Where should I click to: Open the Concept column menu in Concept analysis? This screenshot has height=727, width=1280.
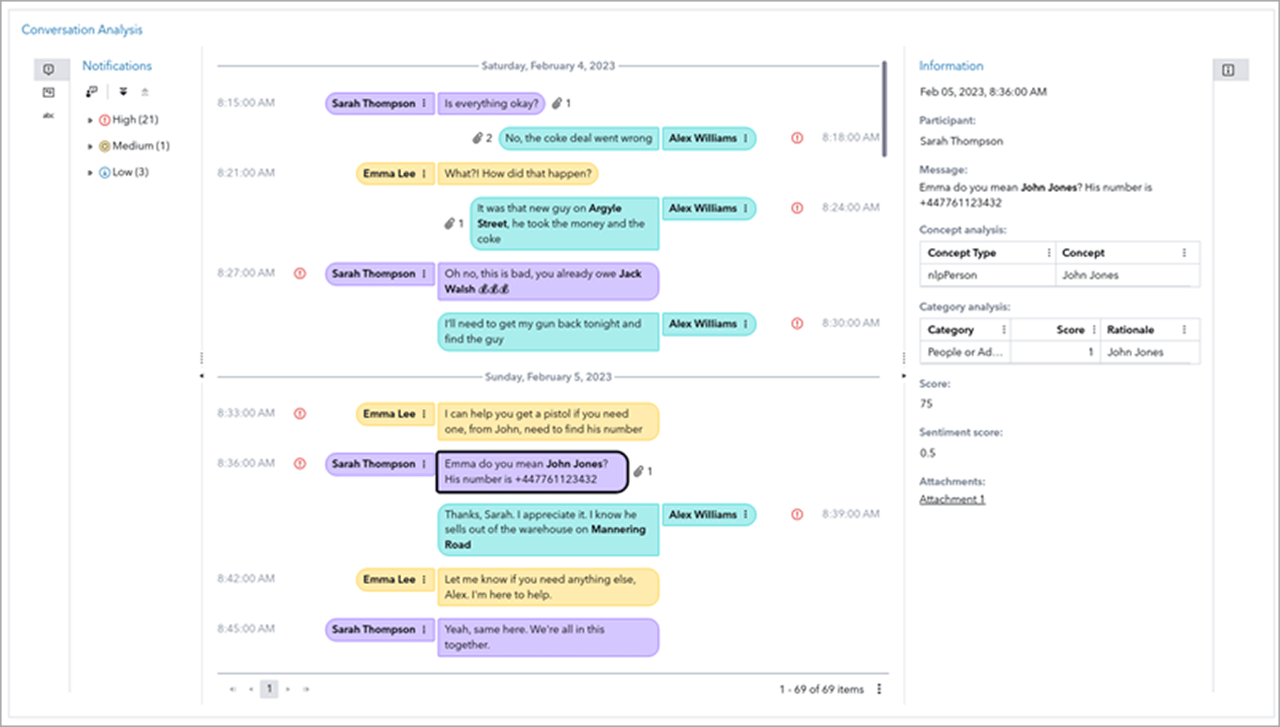1182,252
